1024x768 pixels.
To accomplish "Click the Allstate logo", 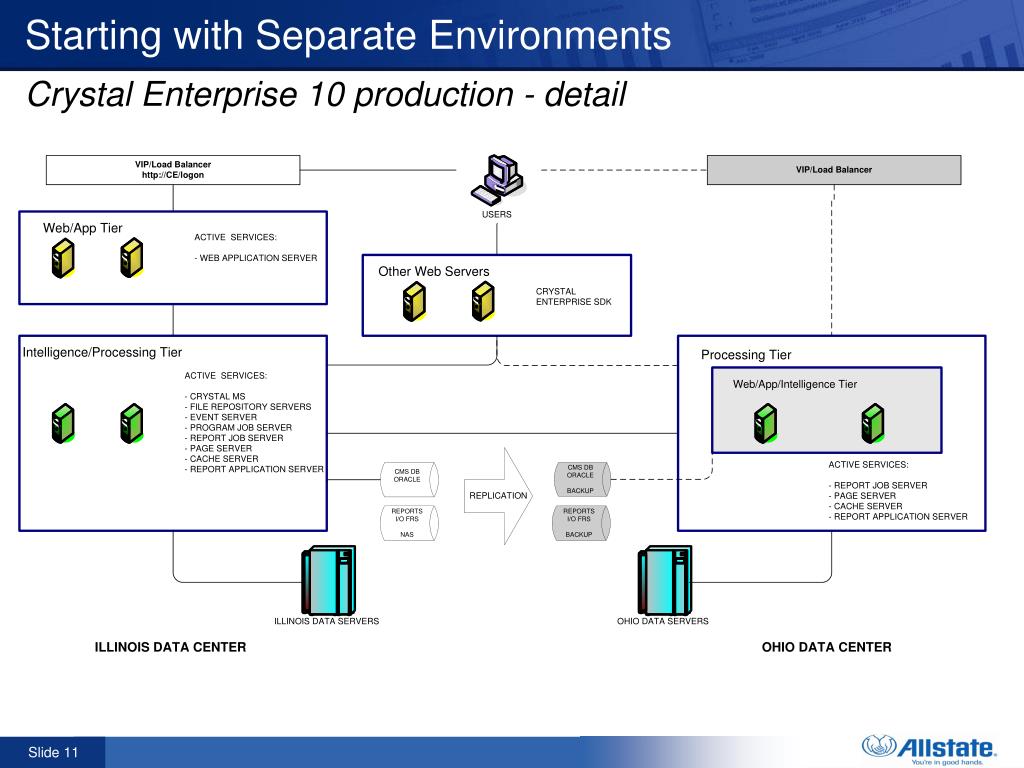I will coord(929,750).
